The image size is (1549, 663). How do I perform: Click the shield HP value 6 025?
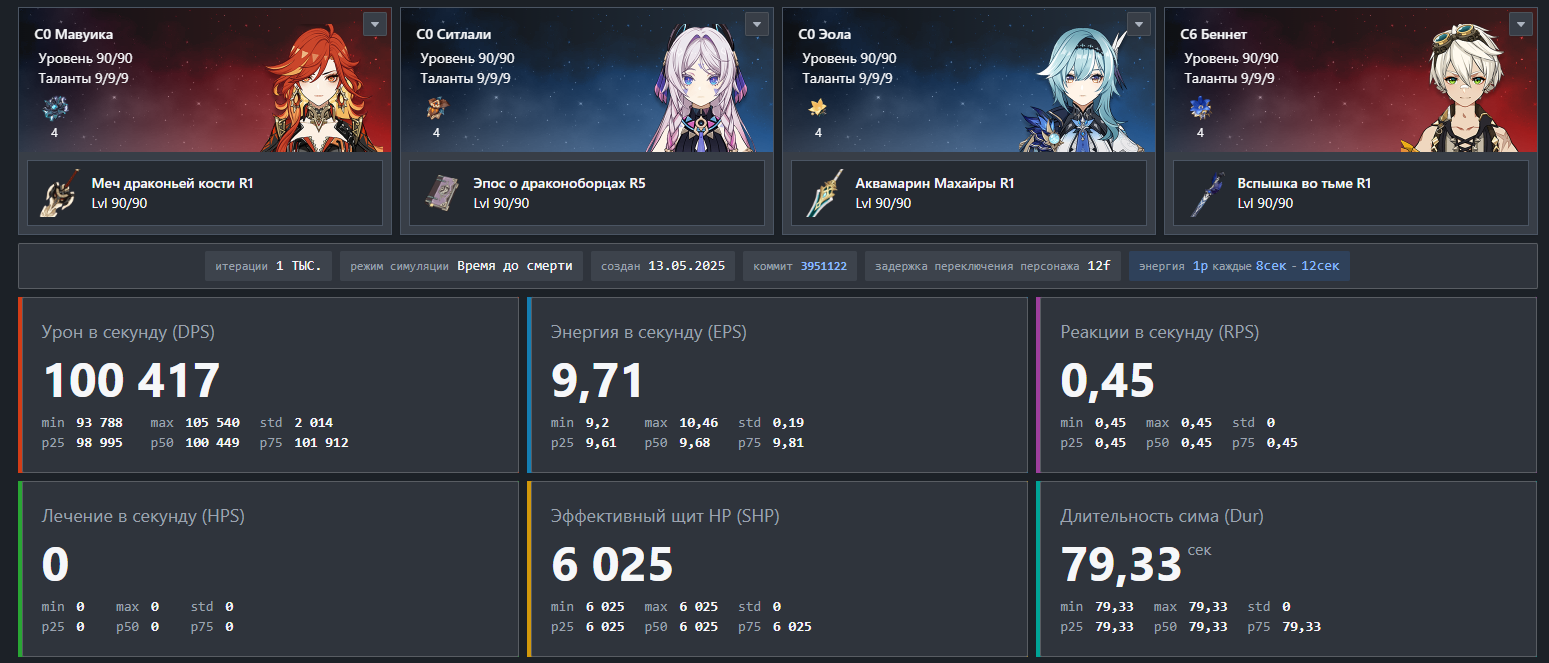coord(612,565)
